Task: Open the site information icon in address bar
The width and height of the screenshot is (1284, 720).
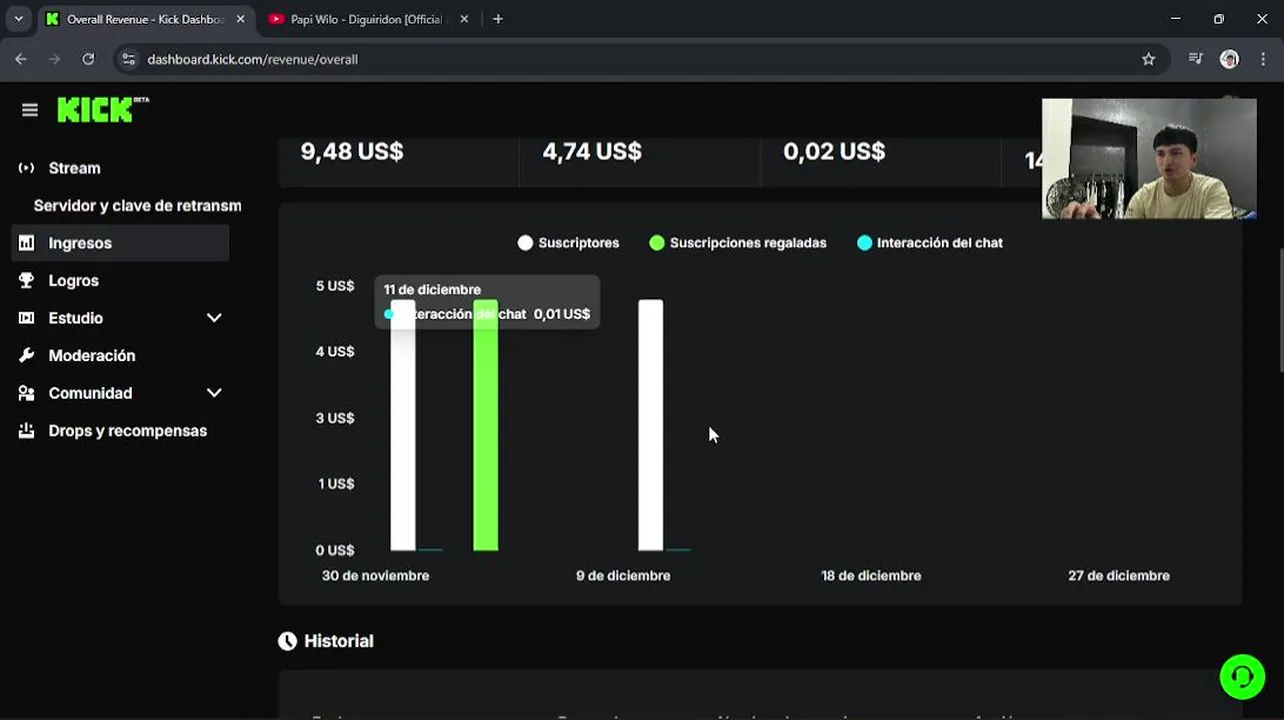Action: tap(128, 59)
